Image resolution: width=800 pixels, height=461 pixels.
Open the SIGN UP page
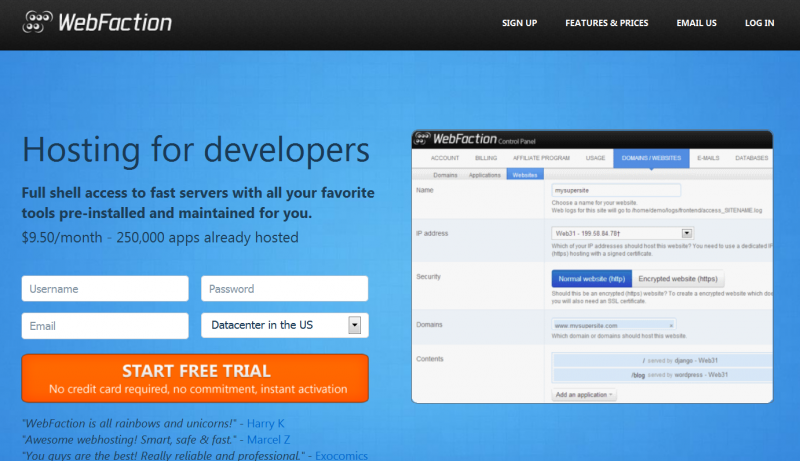click(519, 23)
